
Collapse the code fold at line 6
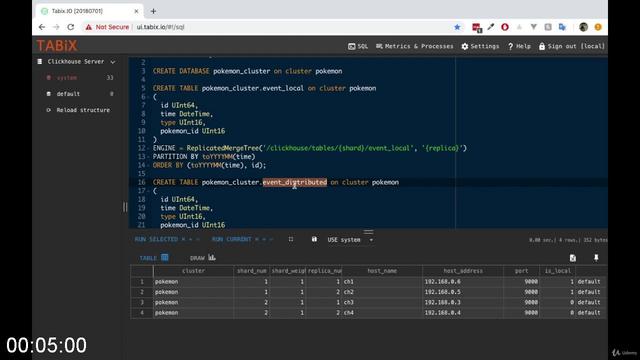(x=147, y=97)
